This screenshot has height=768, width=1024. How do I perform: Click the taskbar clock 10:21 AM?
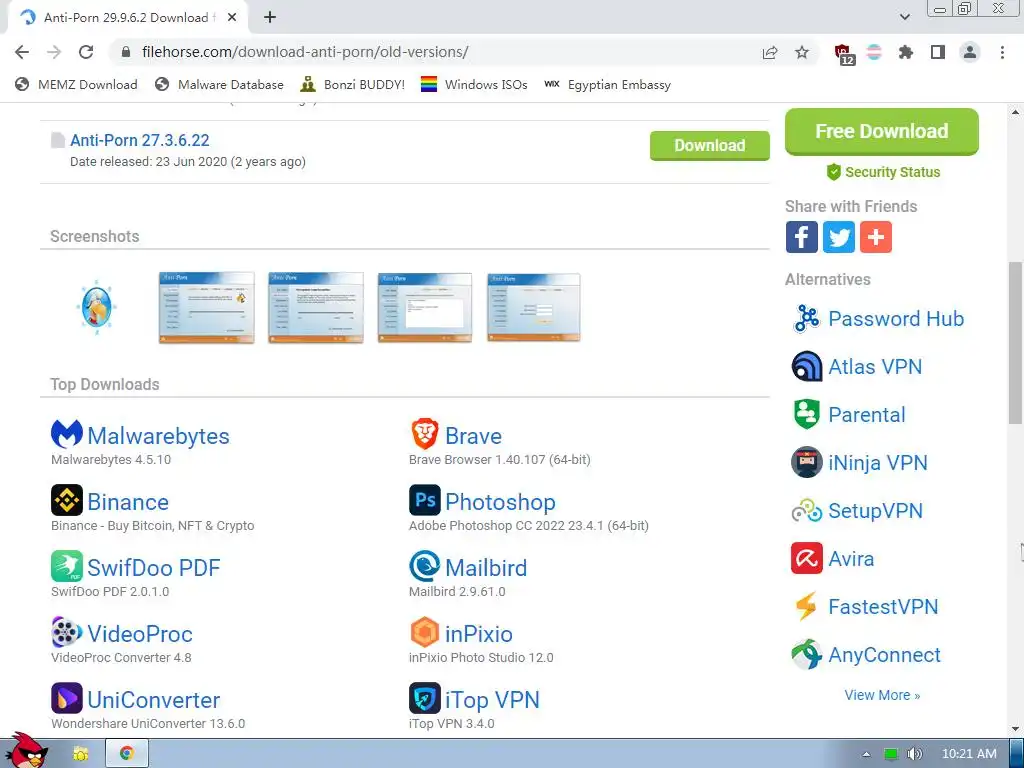969,754
